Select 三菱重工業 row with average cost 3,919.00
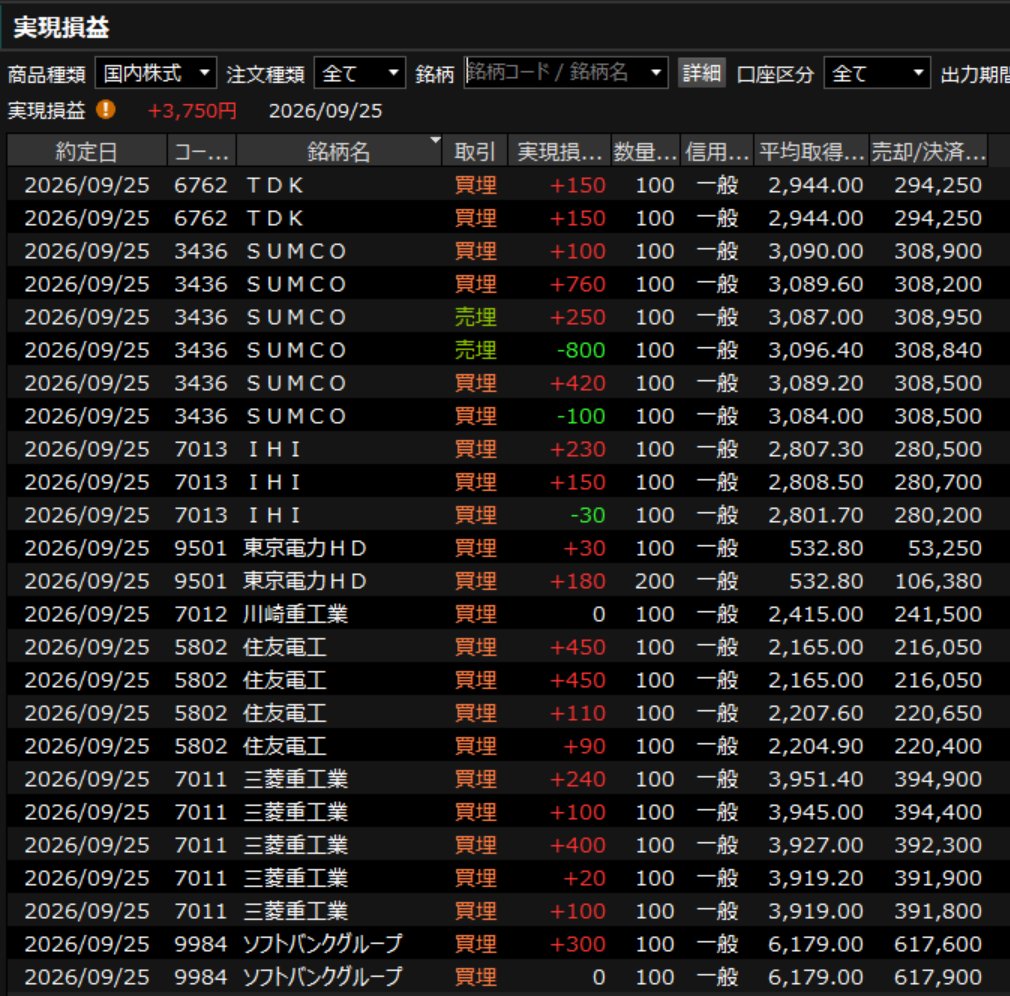1010x996 pixels. click(x=497, y=910)
